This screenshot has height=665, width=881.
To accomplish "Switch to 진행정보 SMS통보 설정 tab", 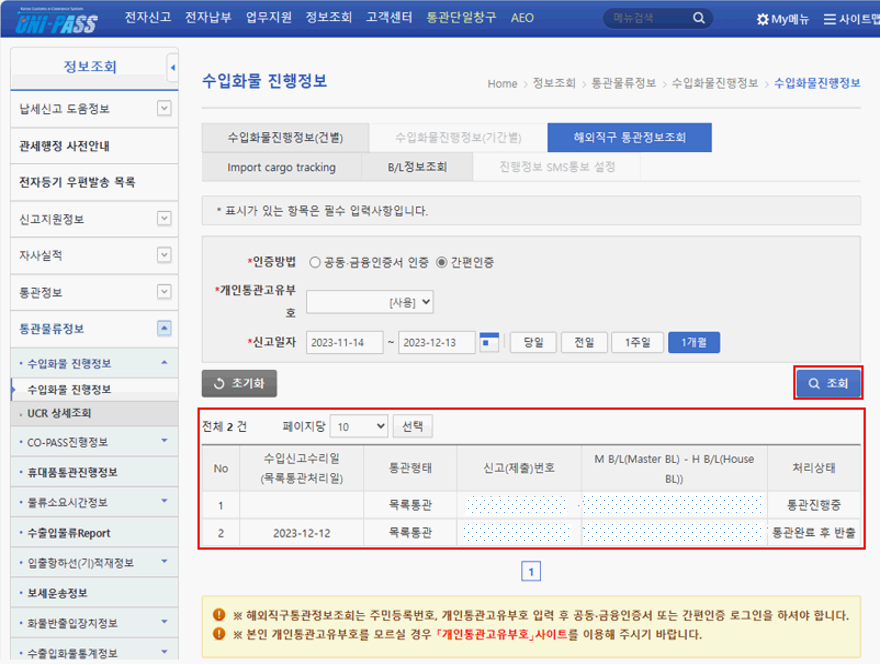I will click(x=556, y=167).
